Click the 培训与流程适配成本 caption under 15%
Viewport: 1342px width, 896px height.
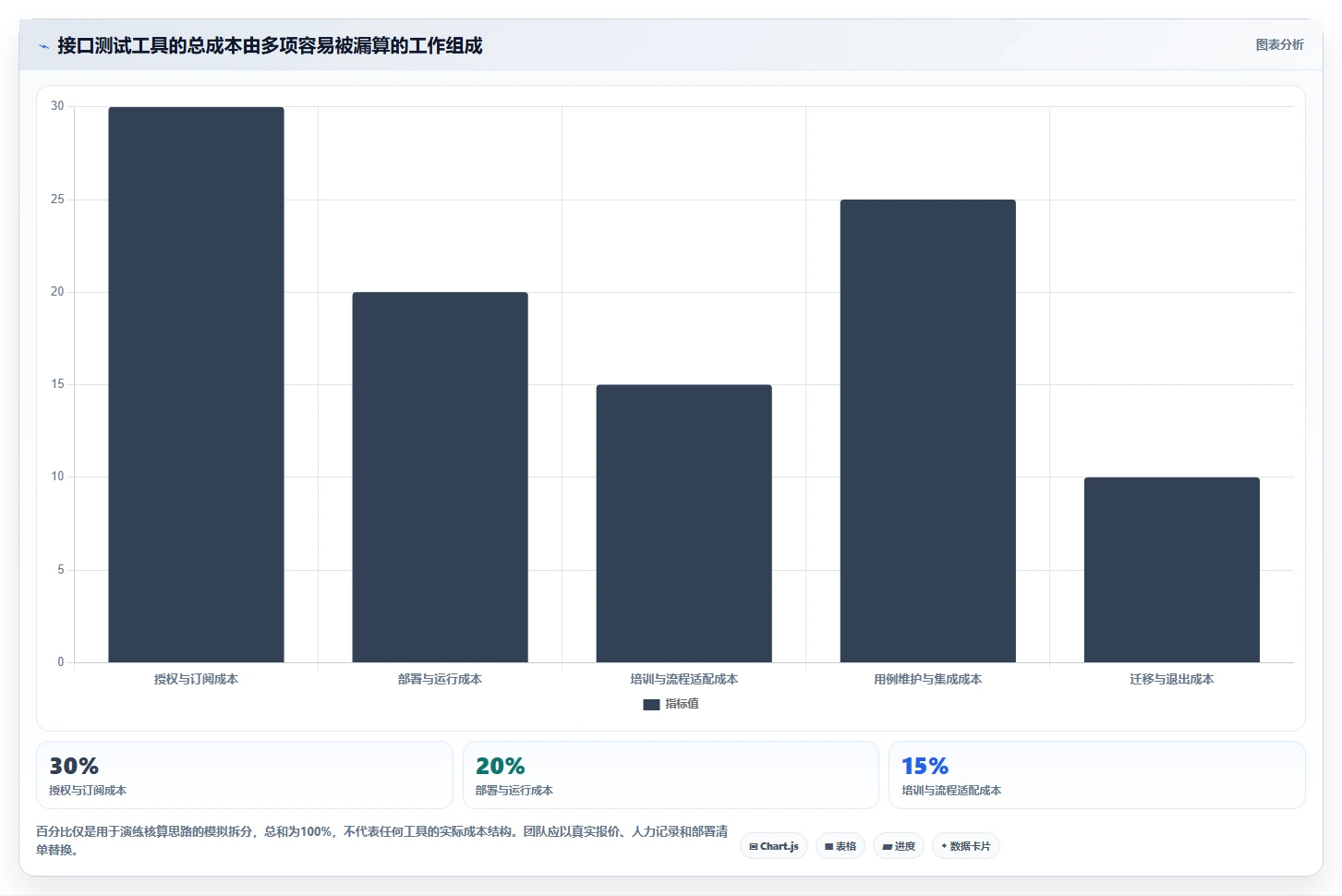click(951, 791)
